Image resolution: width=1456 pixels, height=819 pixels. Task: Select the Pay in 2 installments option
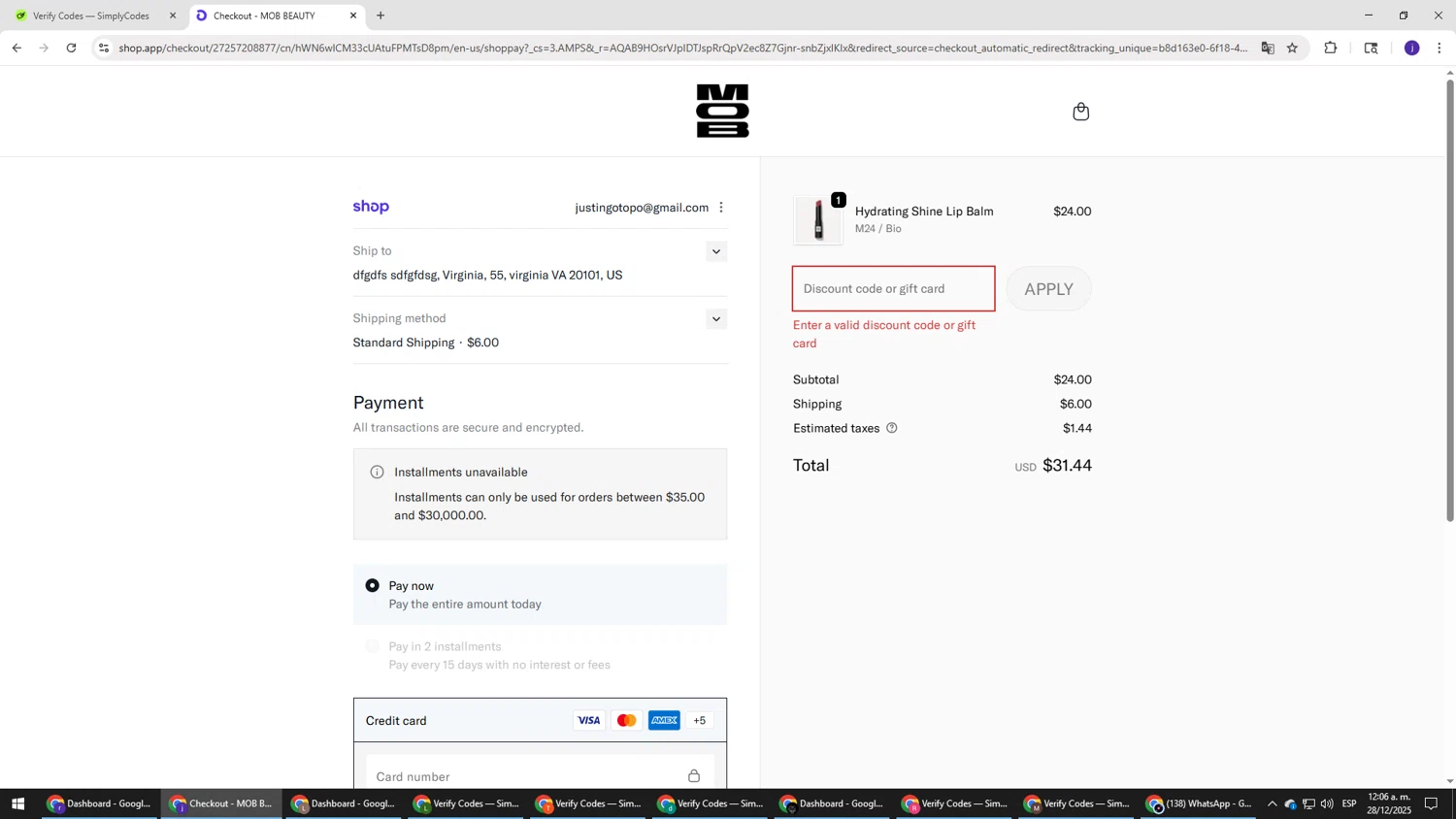(x=372, y=646)
